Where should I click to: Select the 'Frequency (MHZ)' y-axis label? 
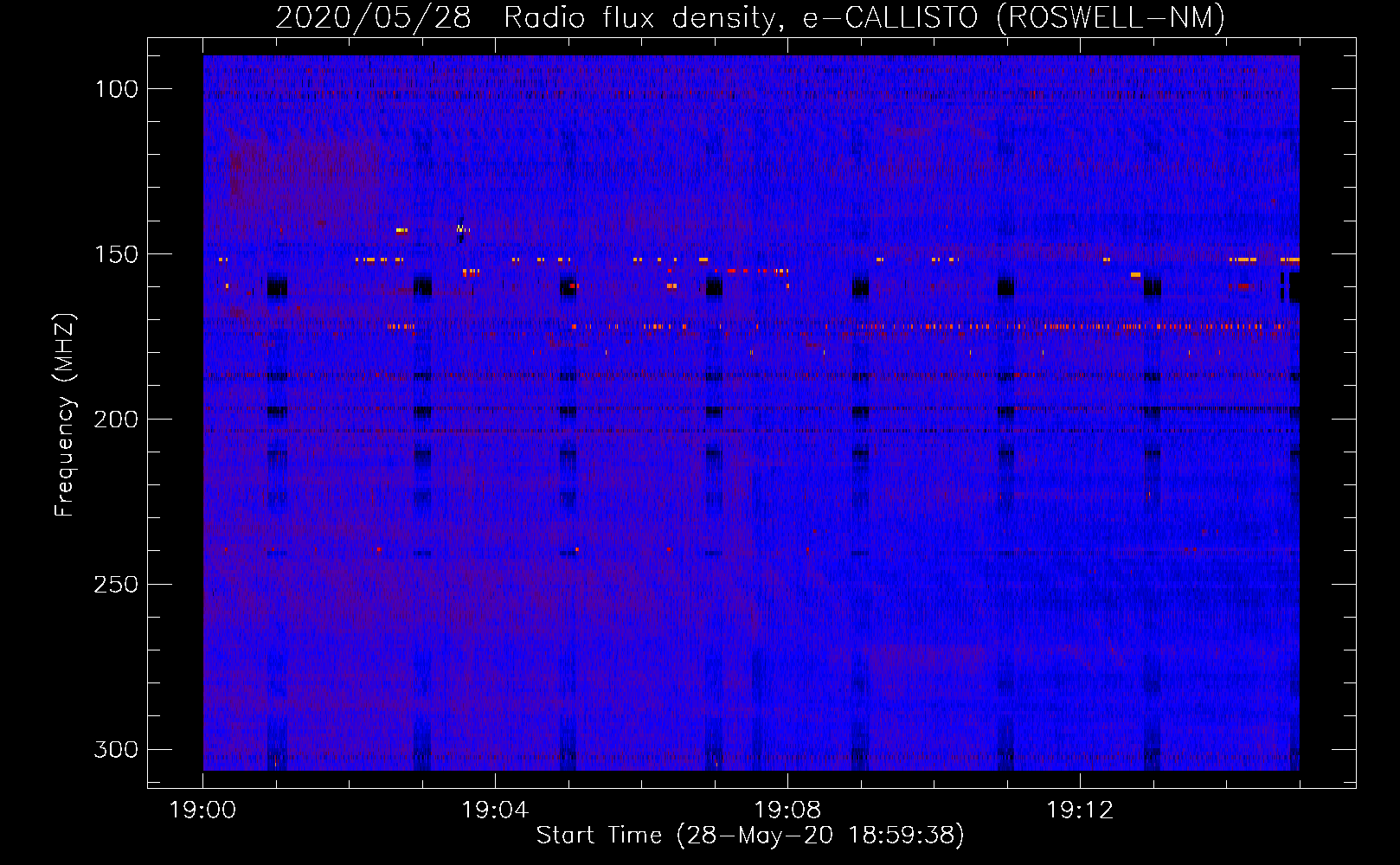click(x=65, y=414)
